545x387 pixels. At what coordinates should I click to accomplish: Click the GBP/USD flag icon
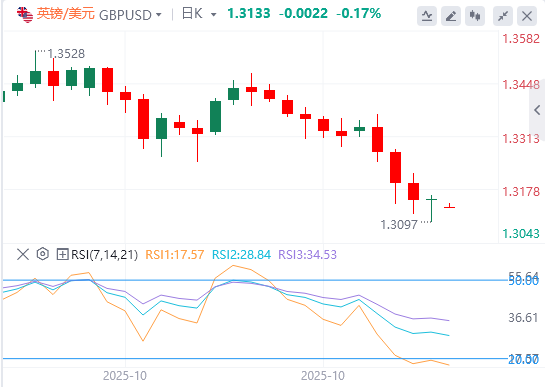point(25,14)
